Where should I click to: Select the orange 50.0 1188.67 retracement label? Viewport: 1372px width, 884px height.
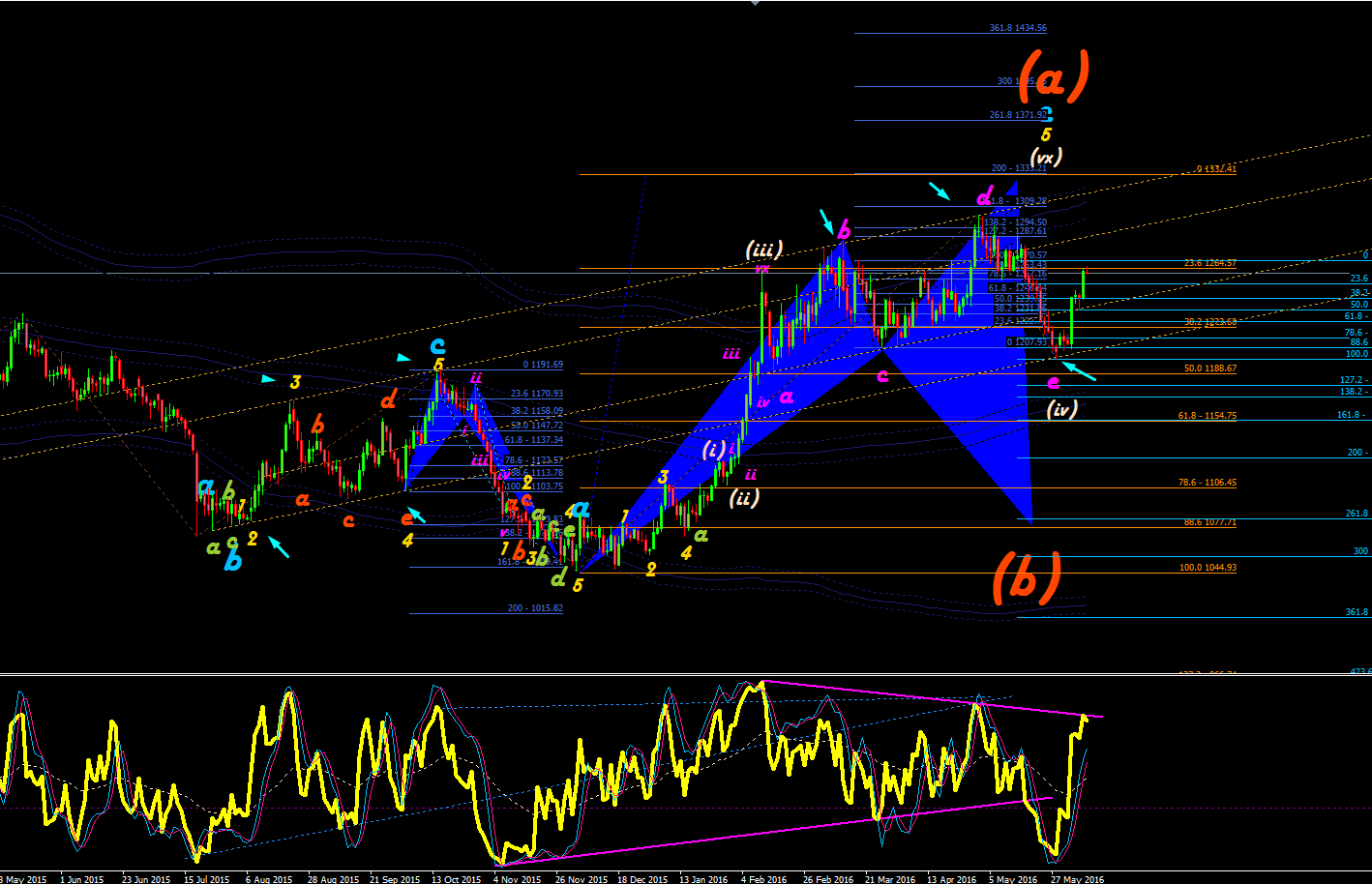point(1210,368)
